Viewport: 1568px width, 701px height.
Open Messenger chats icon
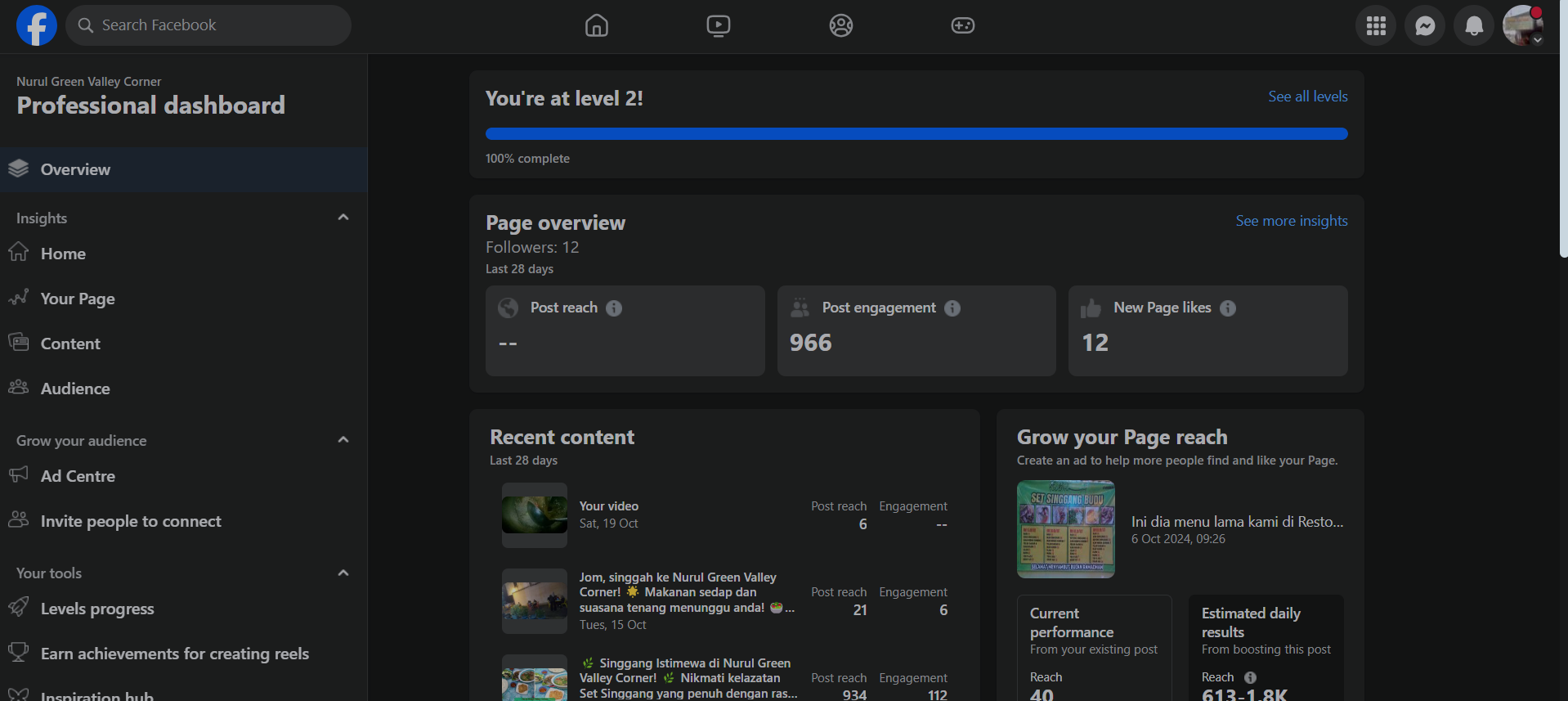1425,26
